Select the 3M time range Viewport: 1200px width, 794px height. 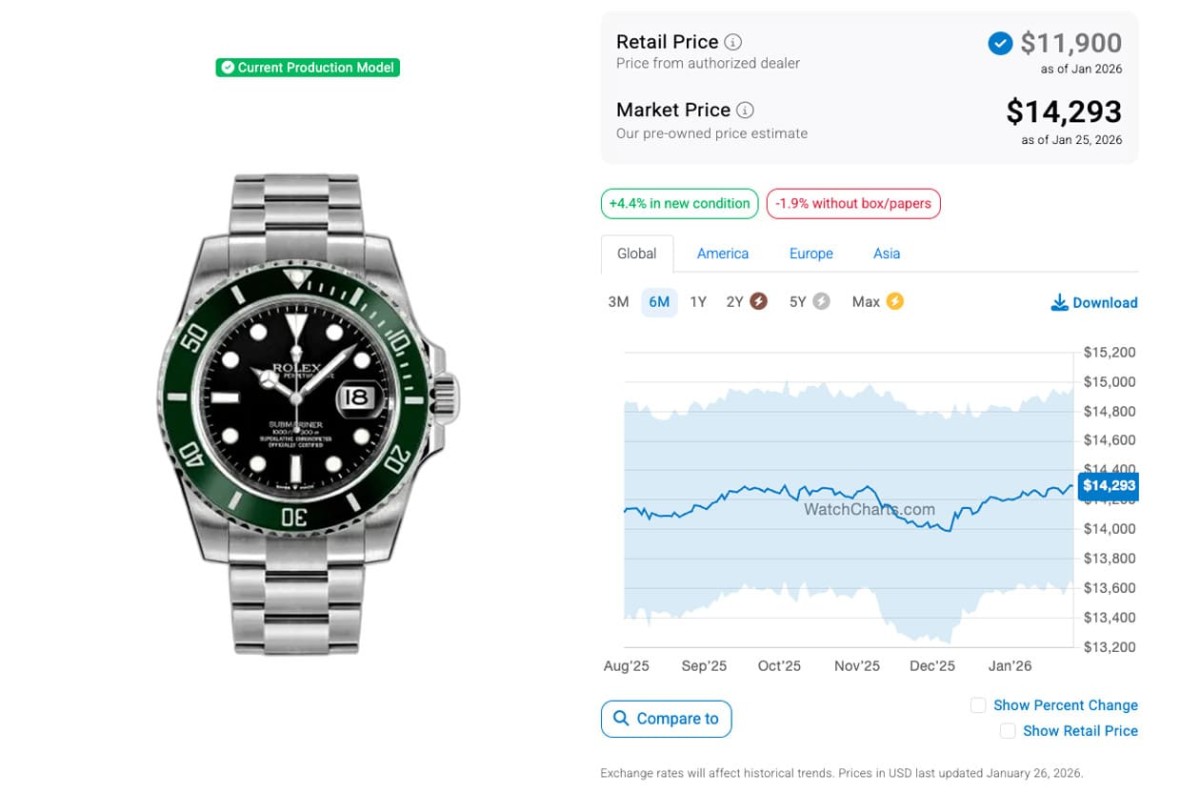[618, 301]
